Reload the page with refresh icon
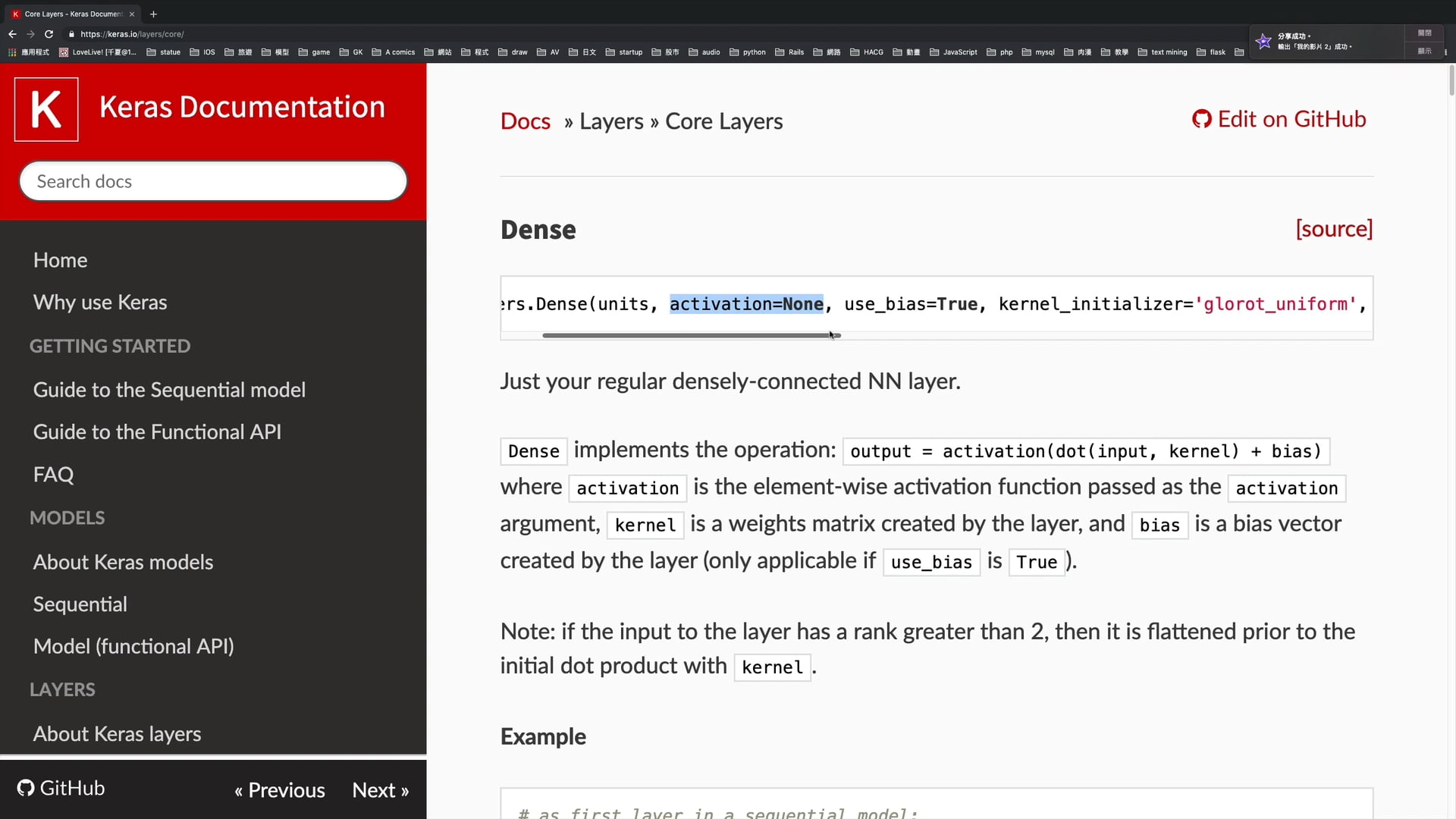Viewport: 1456px width, 819px height. pos(49,34)
